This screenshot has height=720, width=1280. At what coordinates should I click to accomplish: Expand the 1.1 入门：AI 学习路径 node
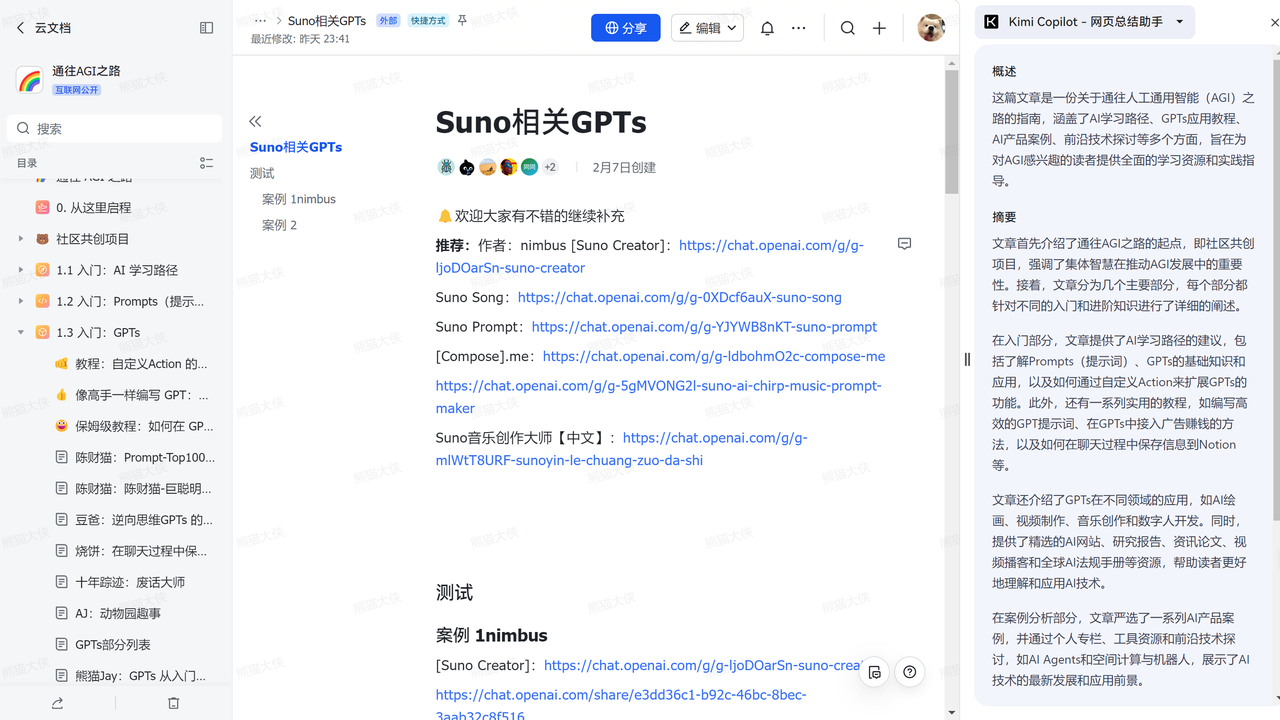click(20, 270)
